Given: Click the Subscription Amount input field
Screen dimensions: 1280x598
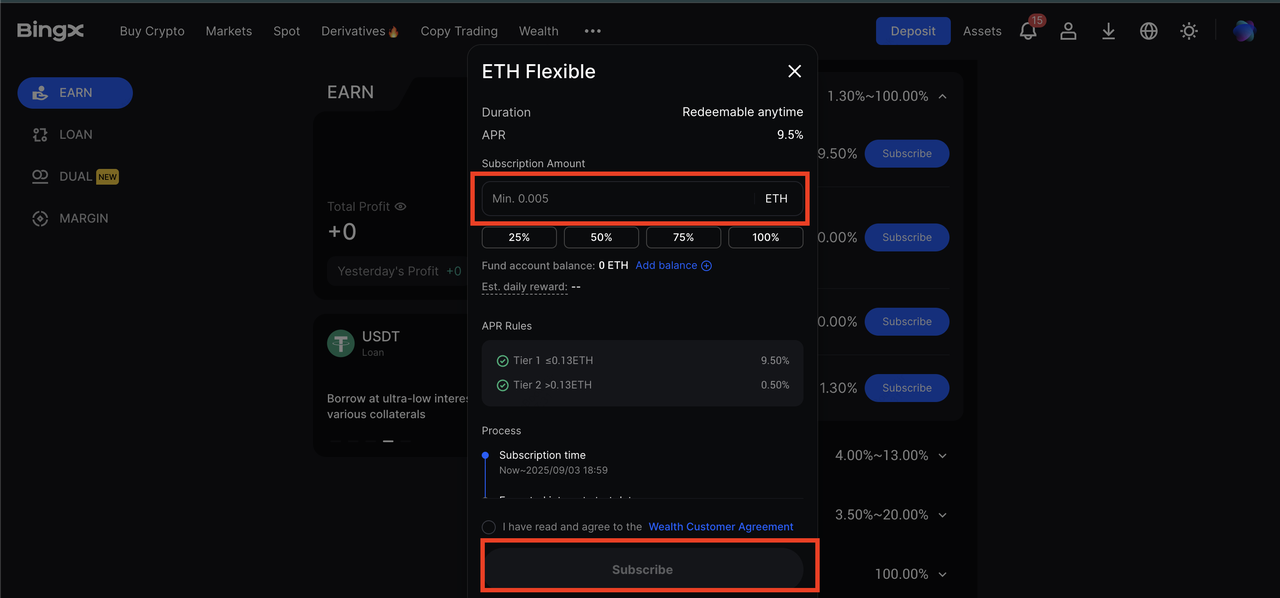Looking at the screenshot, I should point(642,198).
